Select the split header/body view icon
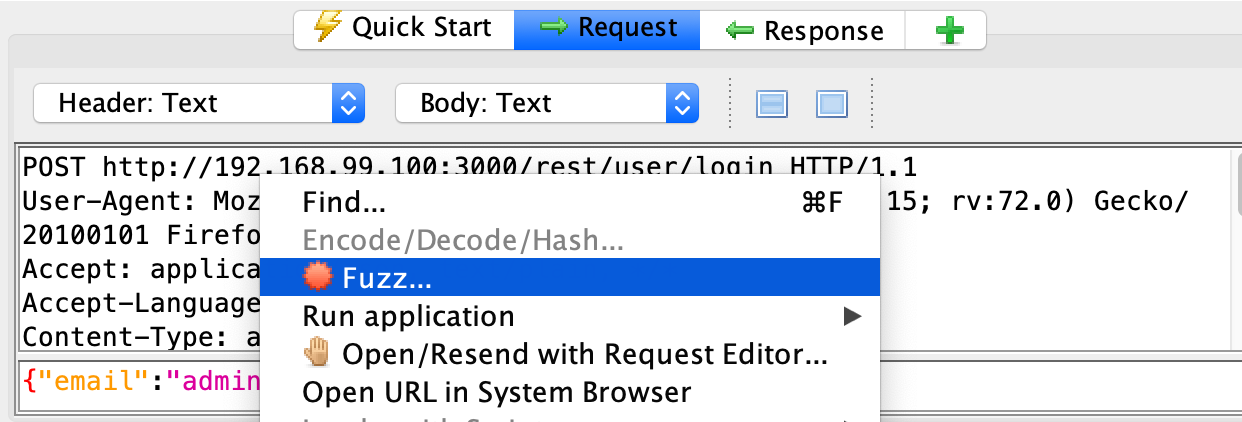1242x422 pixels. point(772,103)
